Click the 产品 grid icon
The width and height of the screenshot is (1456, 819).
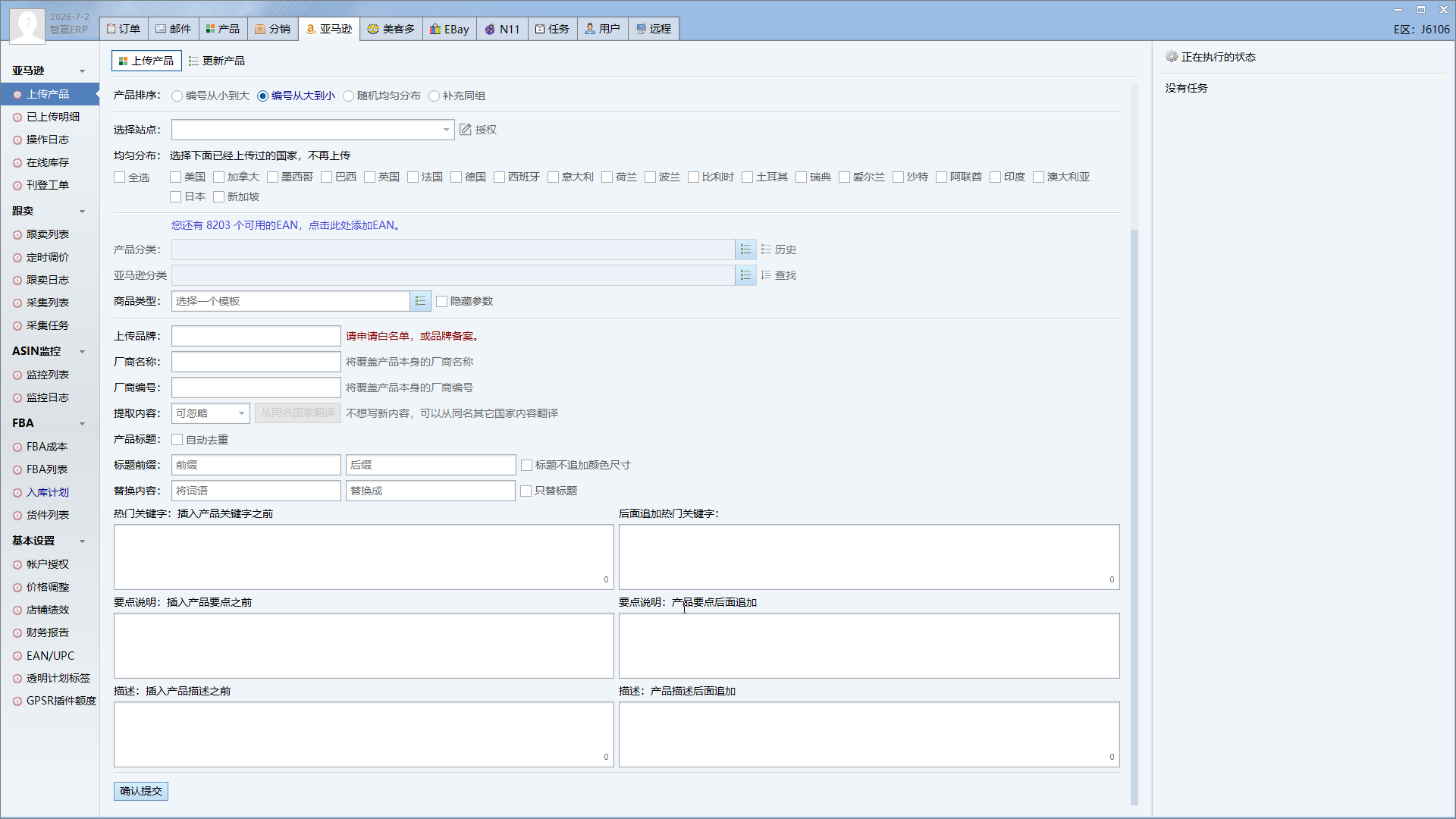(x=210, y=29)
